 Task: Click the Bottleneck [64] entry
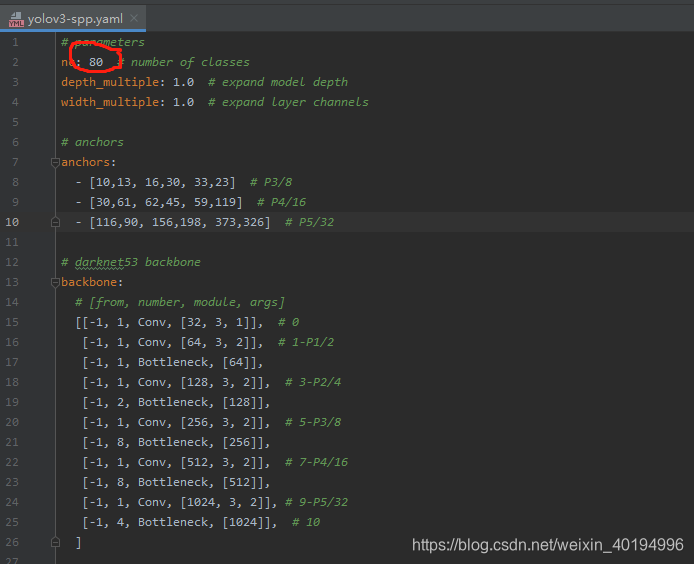173,363
